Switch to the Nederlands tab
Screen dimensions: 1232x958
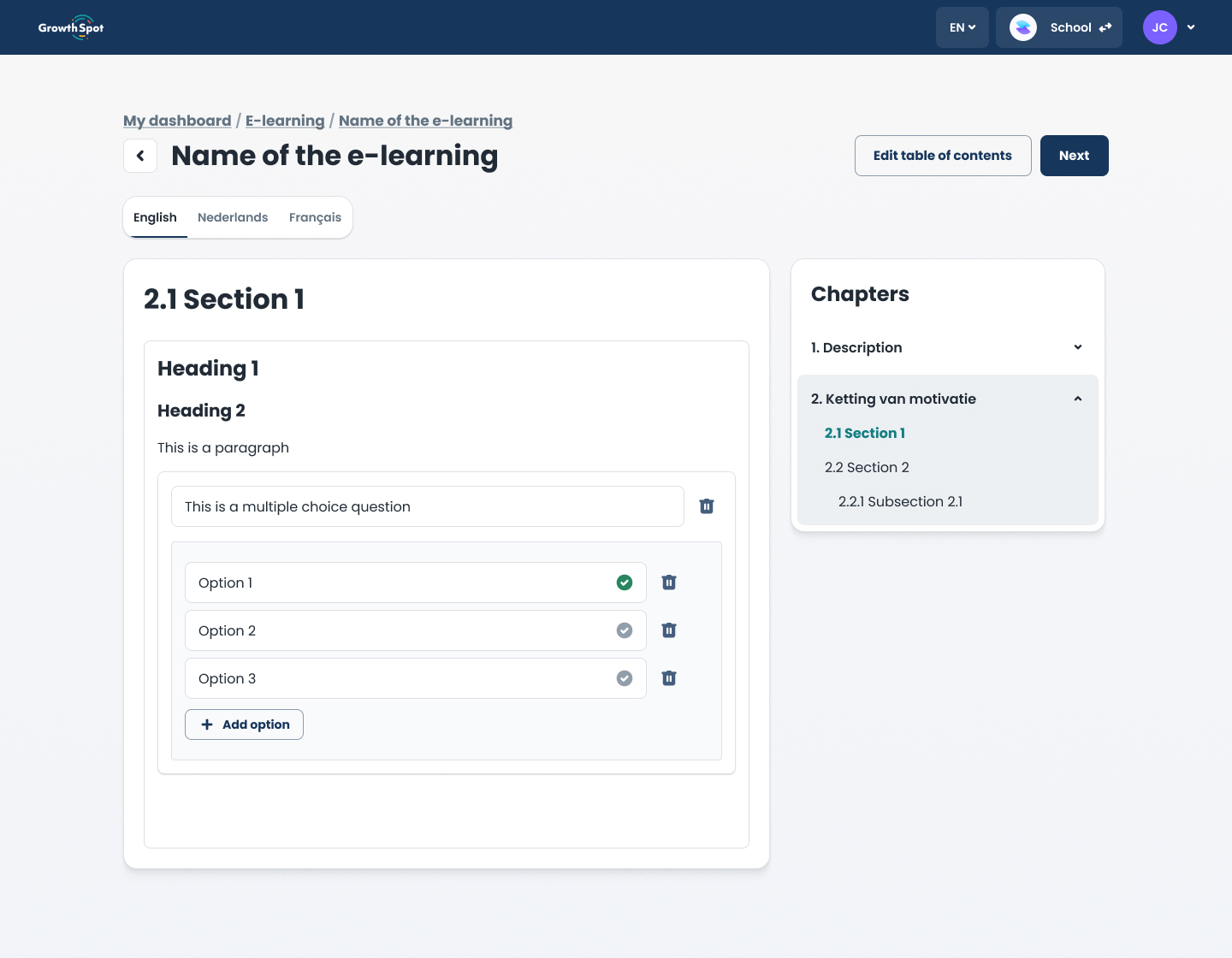click(x=233, y=217)
